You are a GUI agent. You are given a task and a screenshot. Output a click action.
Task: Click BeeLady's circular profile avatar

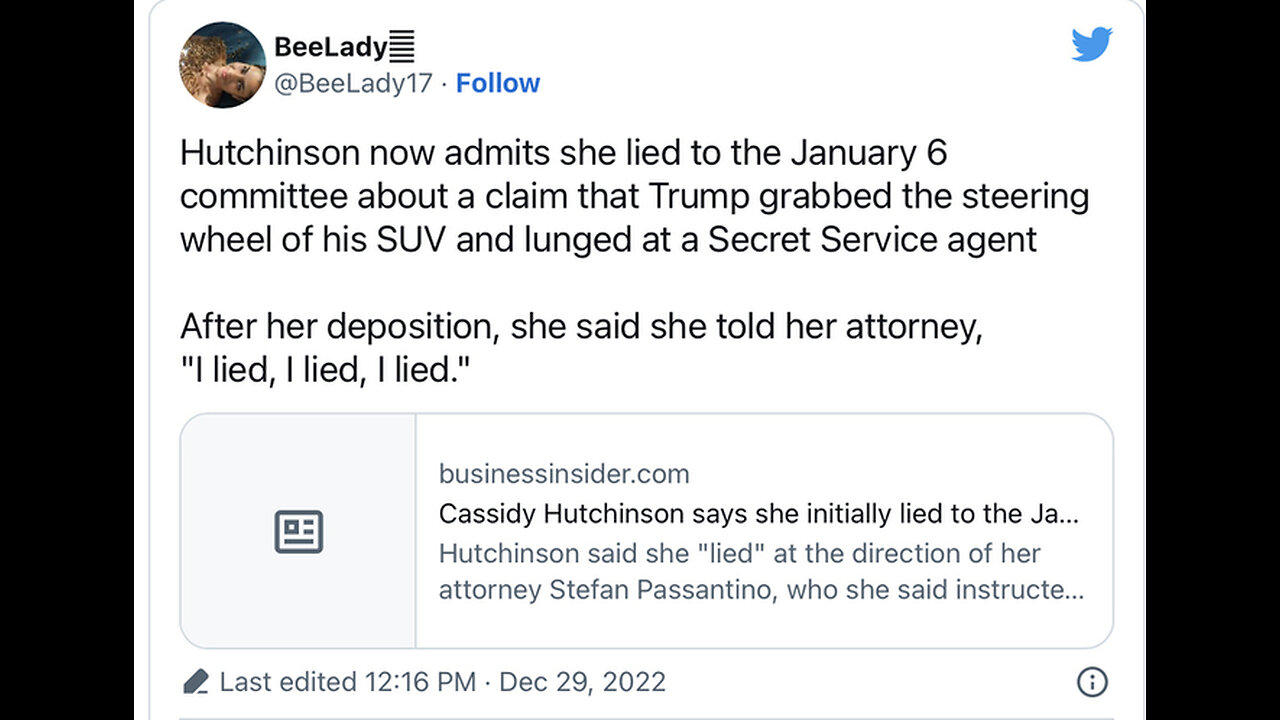222,62
